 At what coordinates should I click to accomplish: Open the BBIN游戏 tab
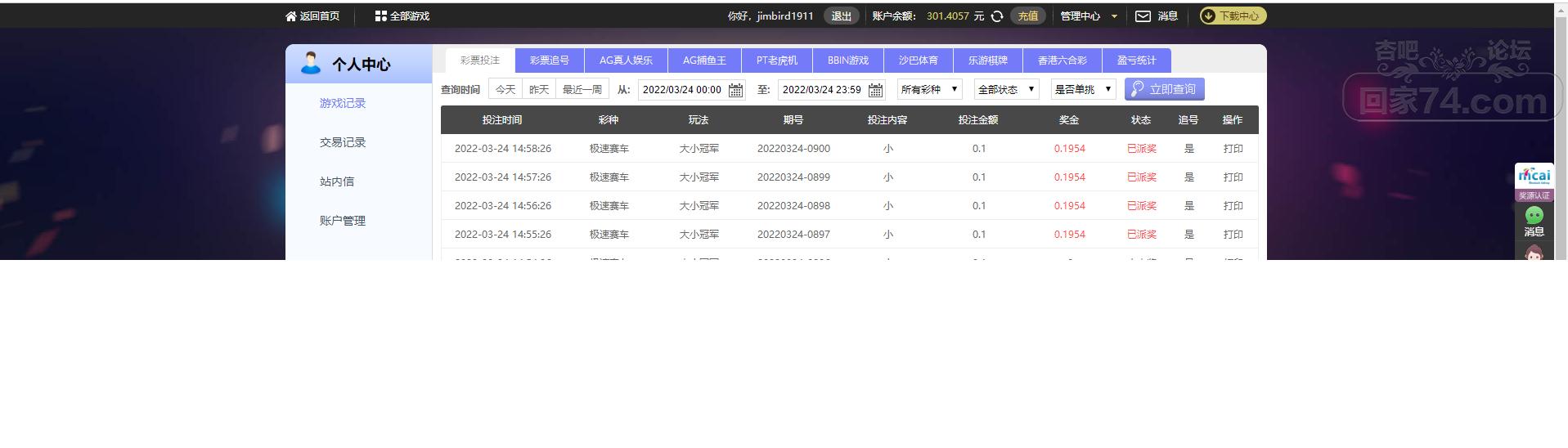pos(848,60)
